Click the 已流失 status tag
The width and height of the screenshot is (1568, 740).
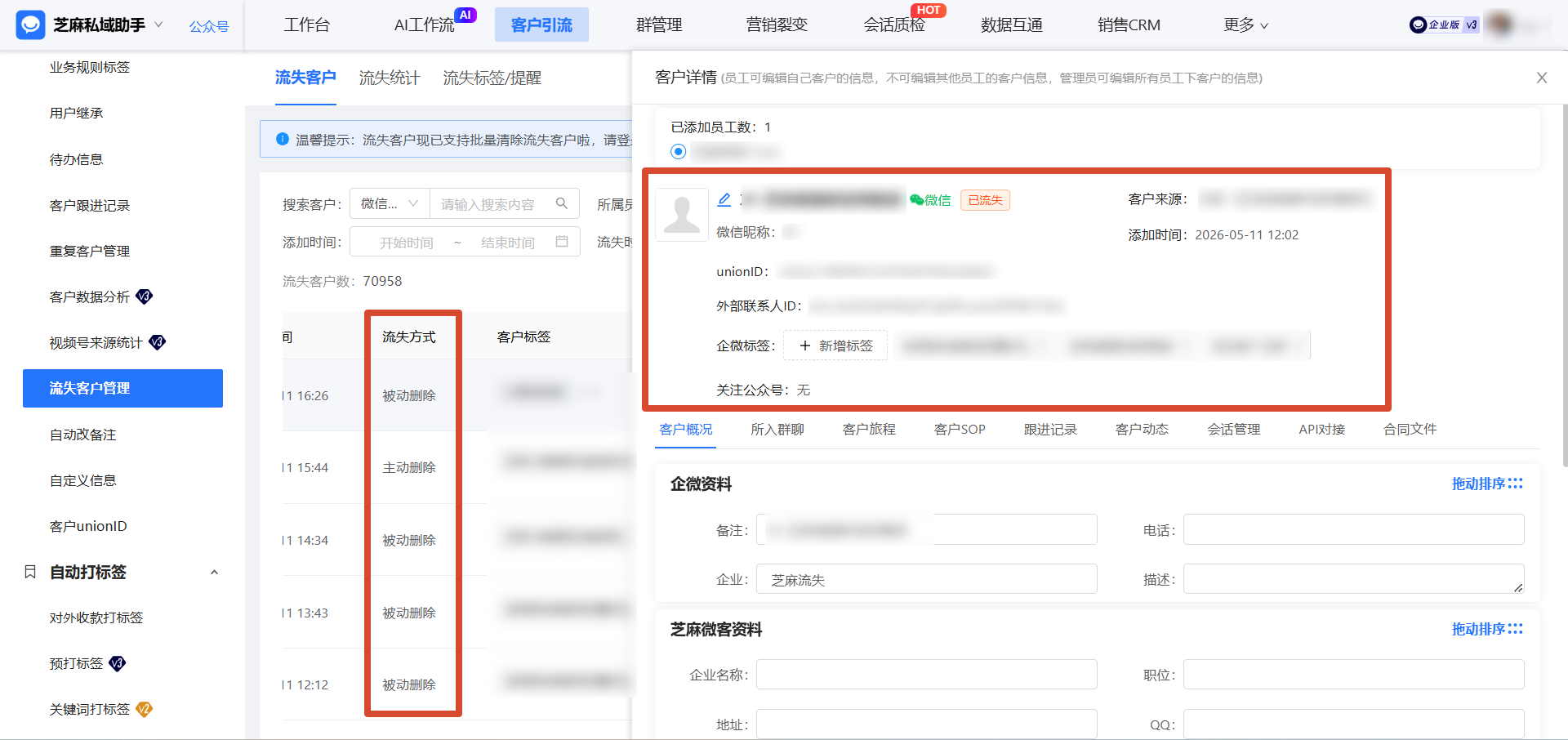986,200
